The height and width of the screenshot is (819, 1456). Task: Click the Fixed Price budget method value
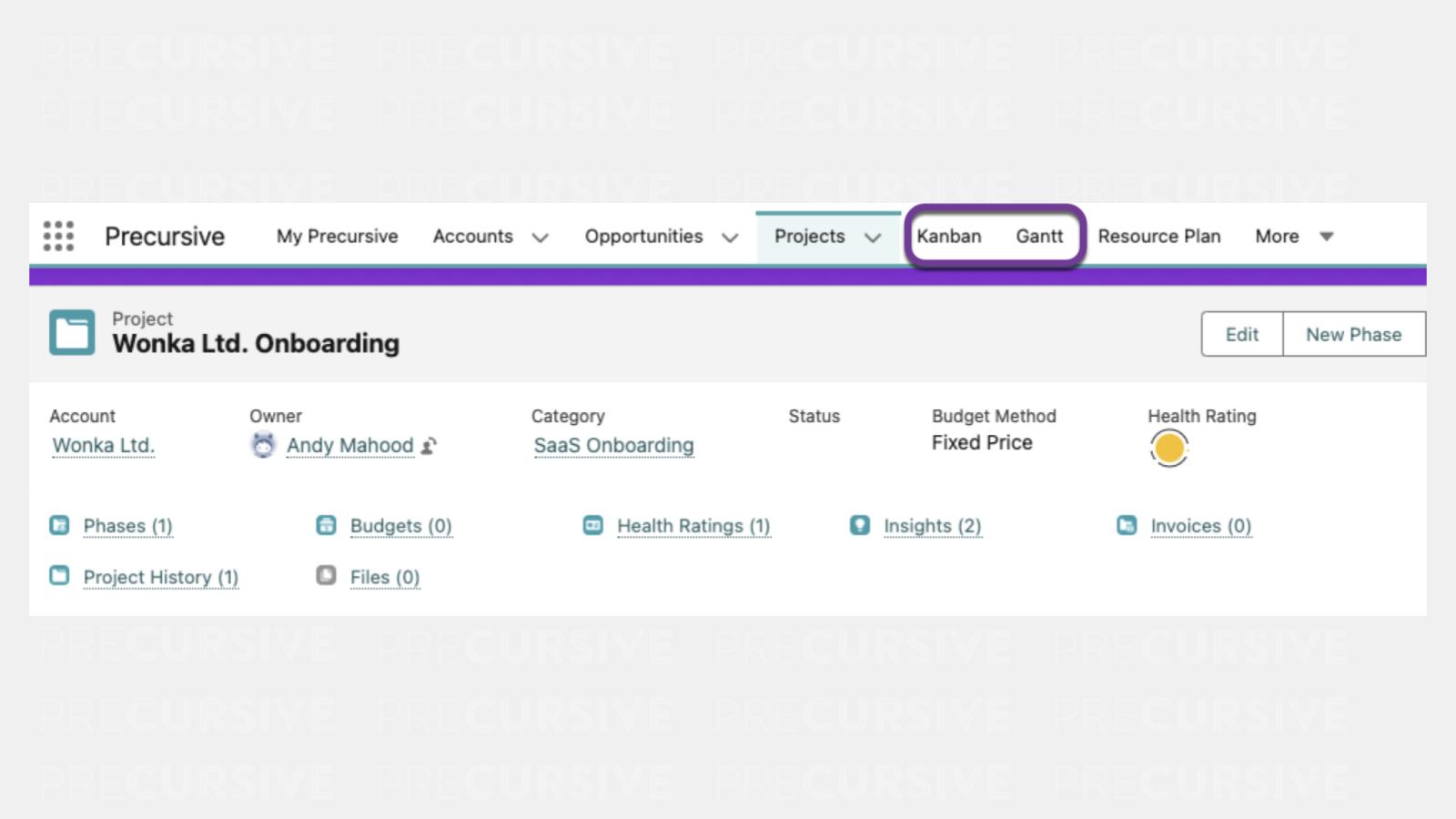[982, 442]
